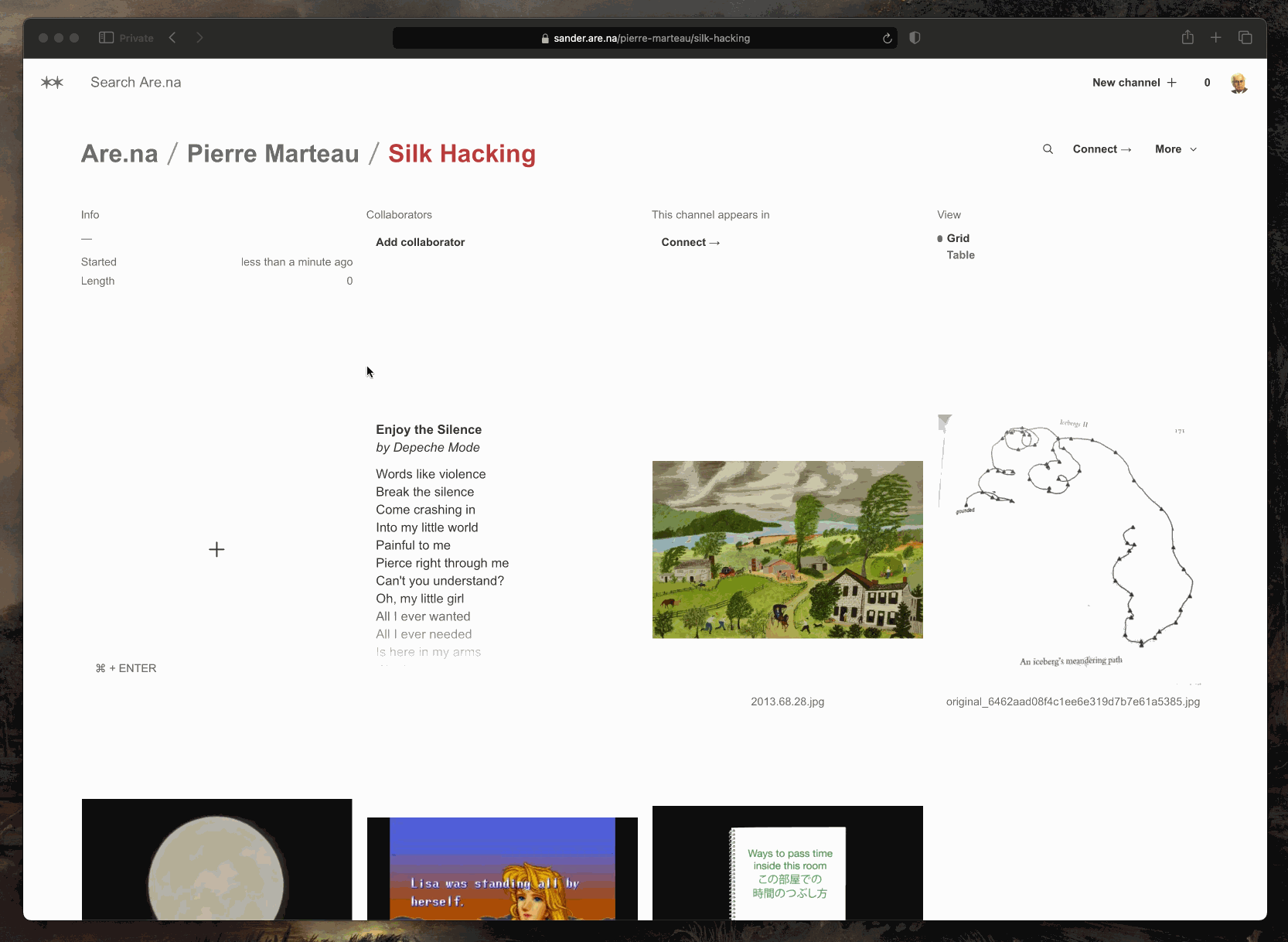Open user profile avatar
Image resolution: width=1288 pixels, height=942 pixels.
[x=1239, y=83]
